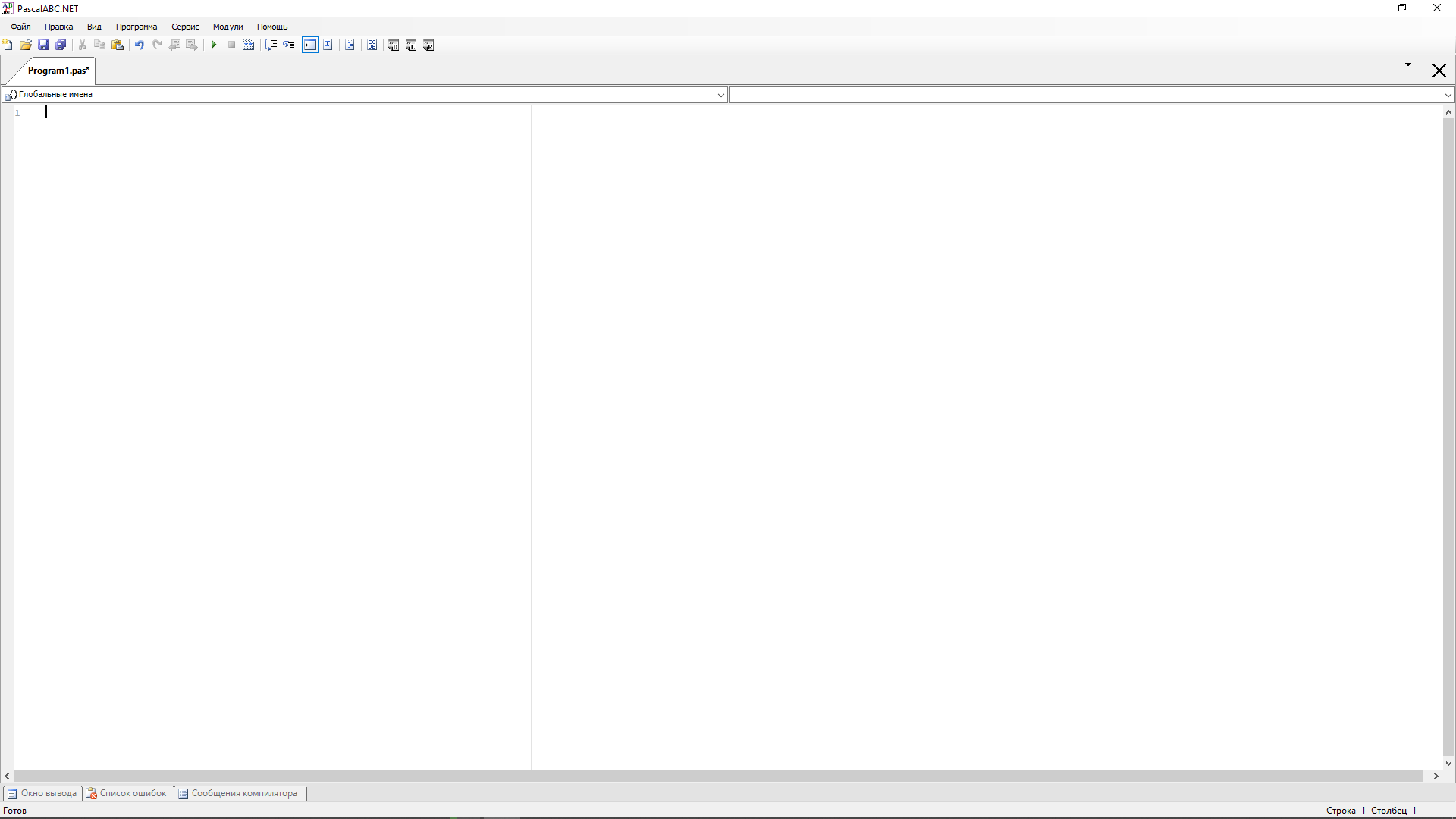Paste from clipboard using the paste icon
Screen dimensions: 1456x819
click(118, 45)
